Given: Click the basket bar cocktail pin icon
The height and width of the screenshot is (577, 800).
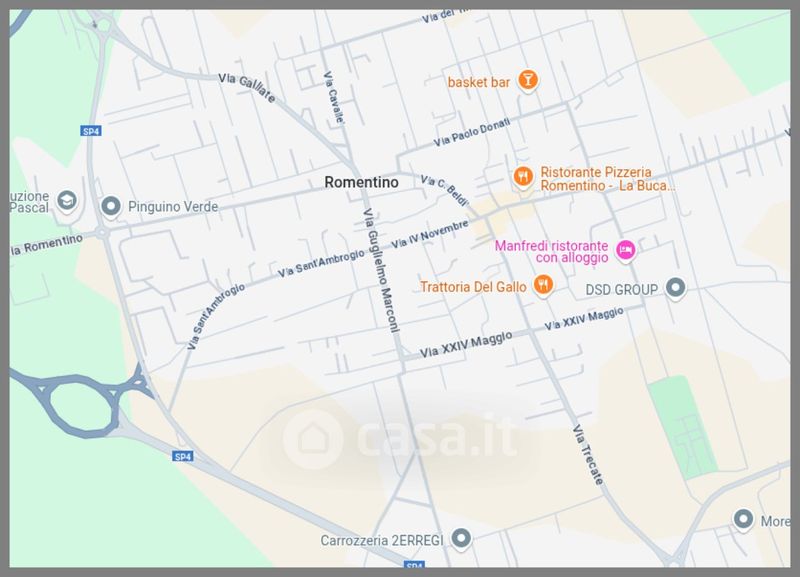Looking at the screenshot, I should tap(528, 81).
